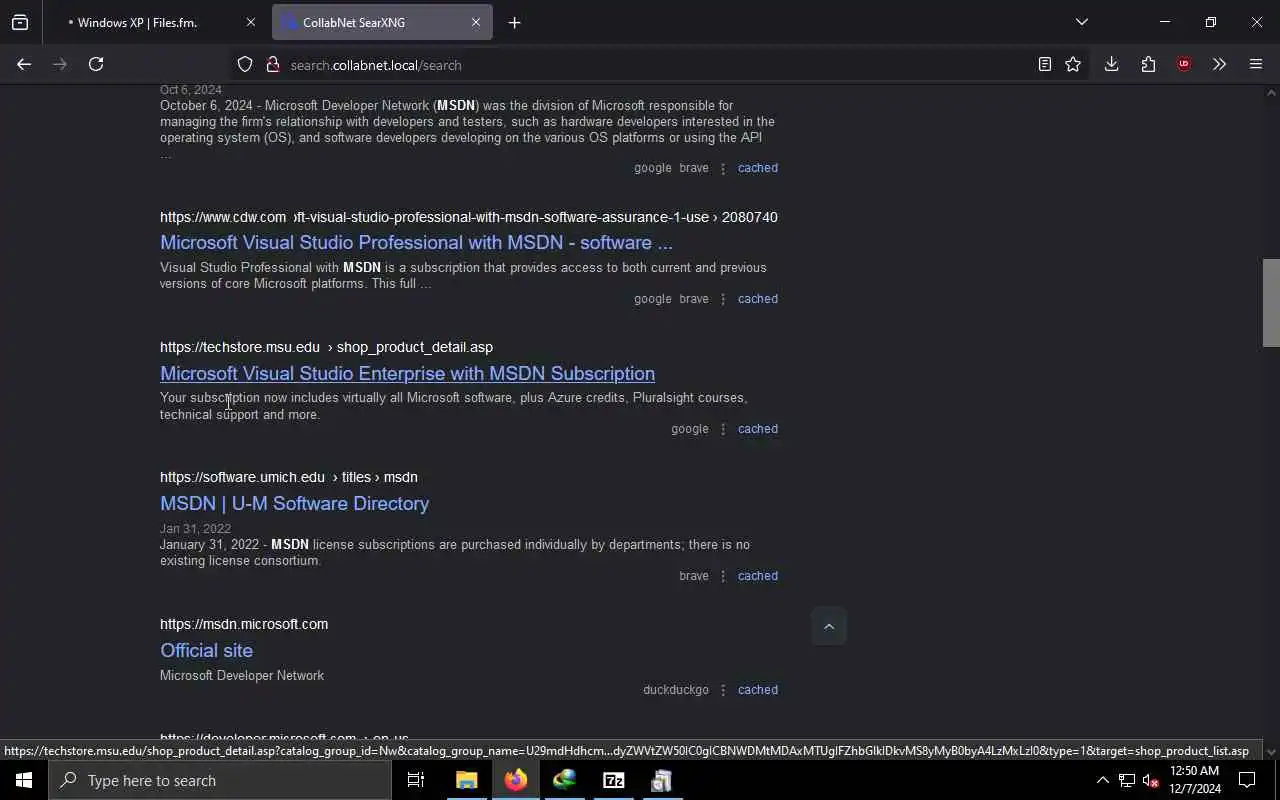Click the taskbar search box
Viewport: 1280px width, 800px height.
[x=220, y=780]
